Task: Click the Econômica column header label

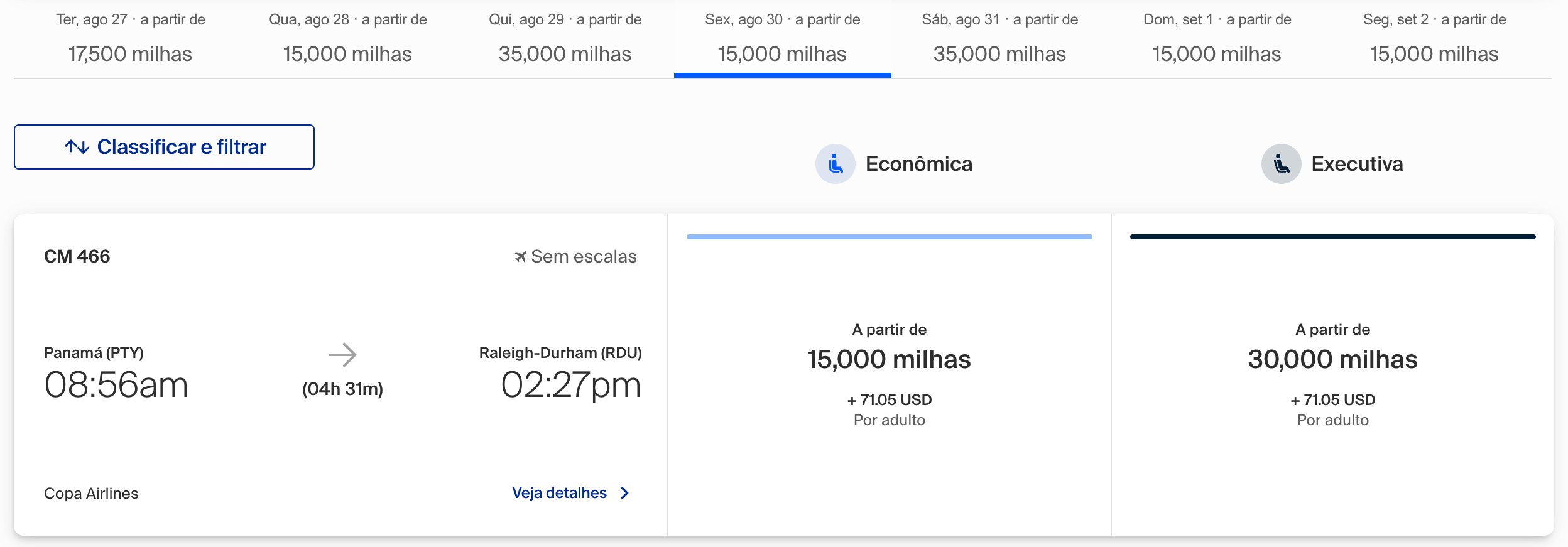Action: [918, 164]
